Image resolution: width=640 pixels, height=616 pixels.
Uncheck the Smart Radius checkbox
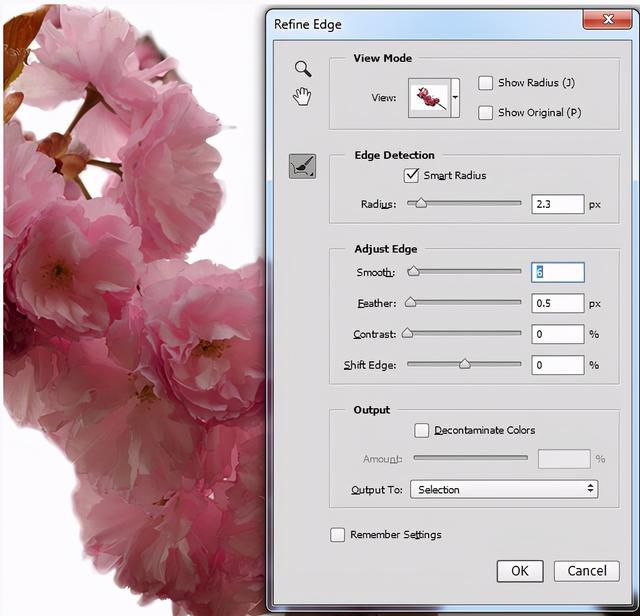coord(411,176)
